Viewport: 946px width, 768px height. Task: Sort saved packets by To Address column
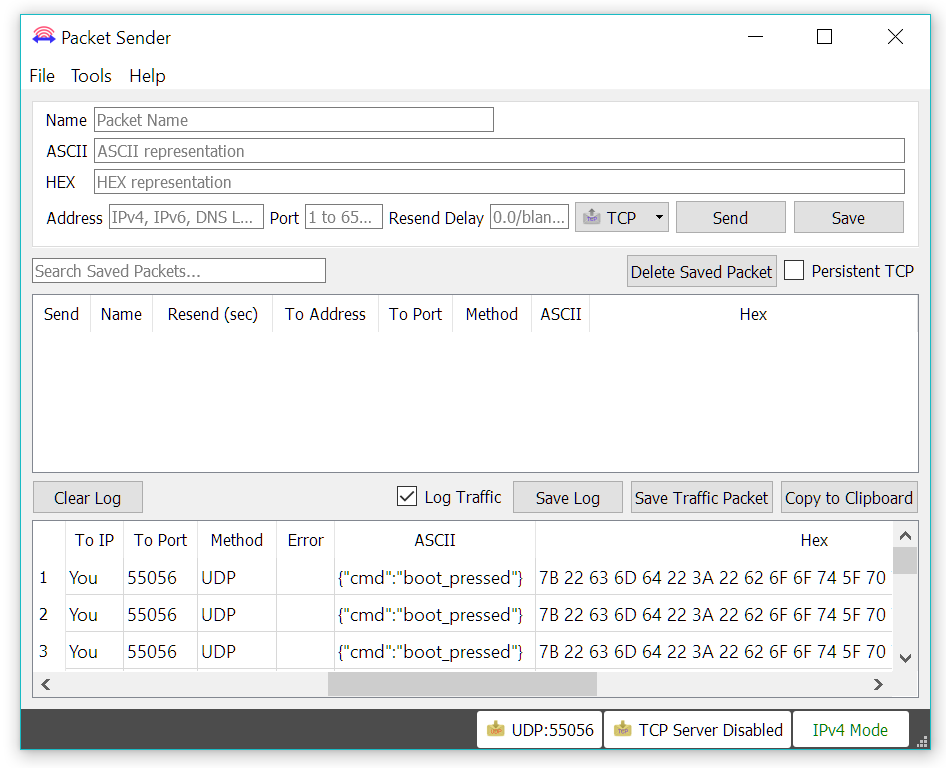pyautogui.click(x=325, y=314)
